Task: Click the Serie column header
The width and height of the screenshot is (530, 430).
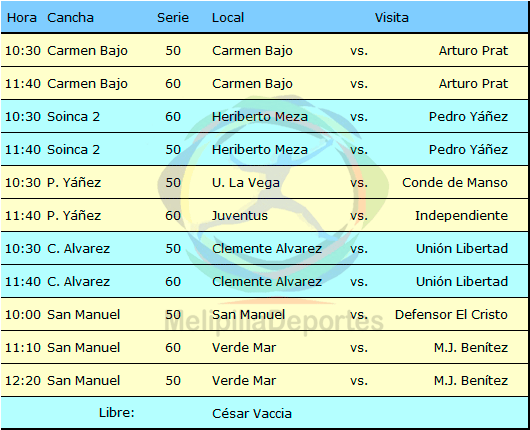Action: pyautogui.click(x=173, y=18)
